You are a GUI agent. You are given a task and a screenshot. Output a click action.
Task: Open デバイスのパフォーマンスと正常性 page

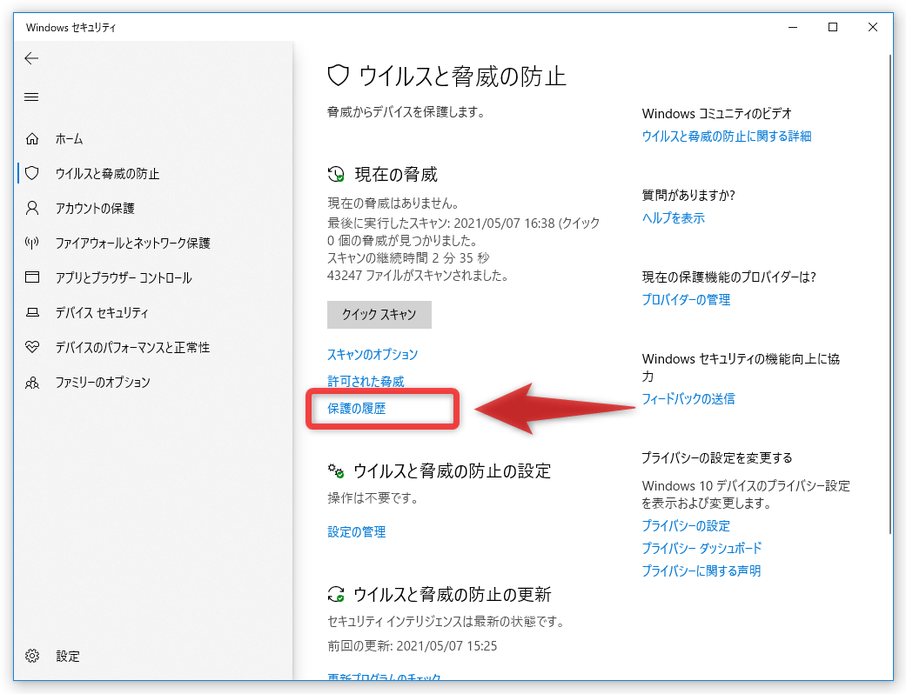click(x=132, y=347)
